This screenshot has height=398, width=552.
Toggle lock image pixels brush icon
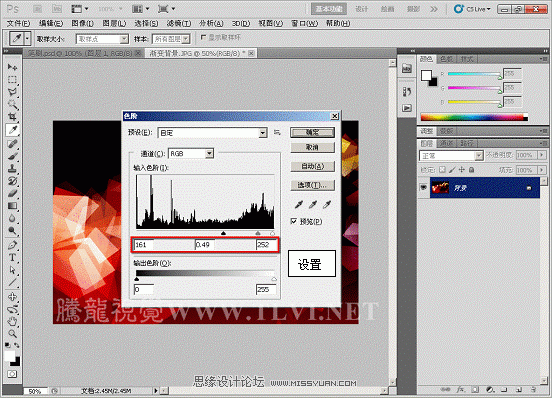click(x=452, y=170)
